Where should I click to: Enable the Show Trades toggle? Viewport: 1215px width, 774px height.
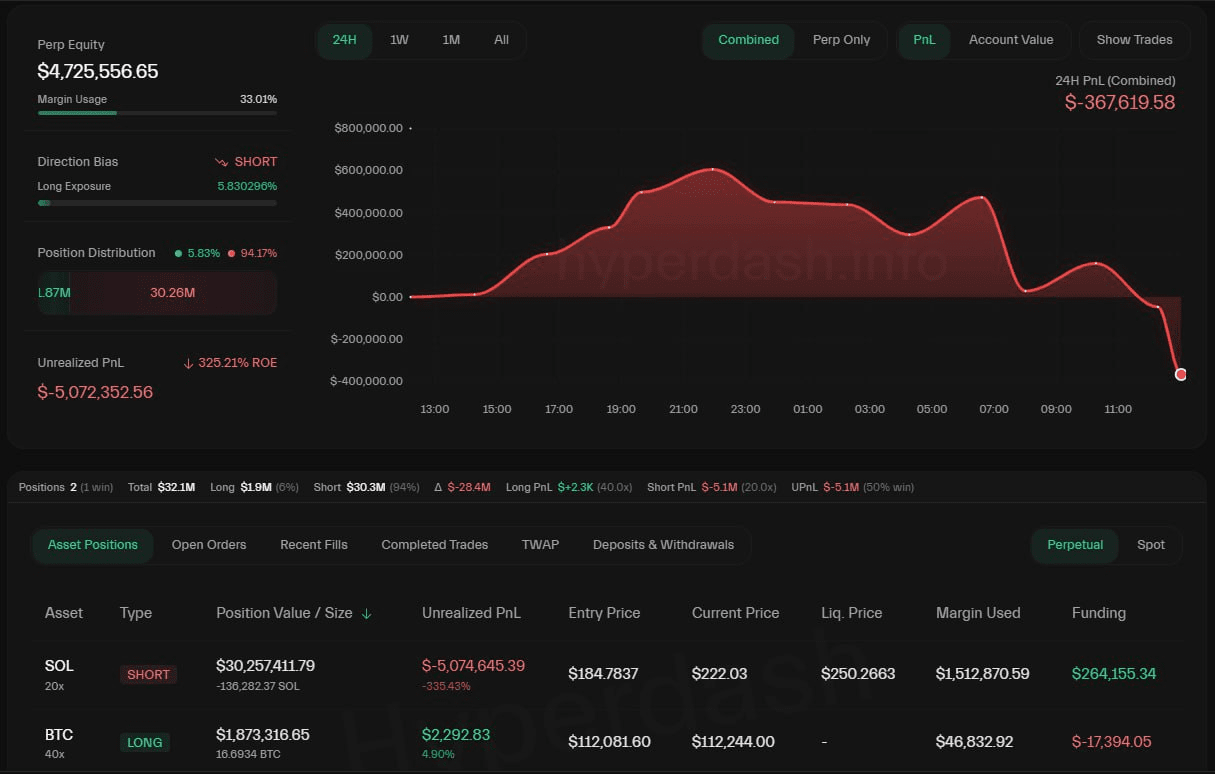coord(1134,40)
